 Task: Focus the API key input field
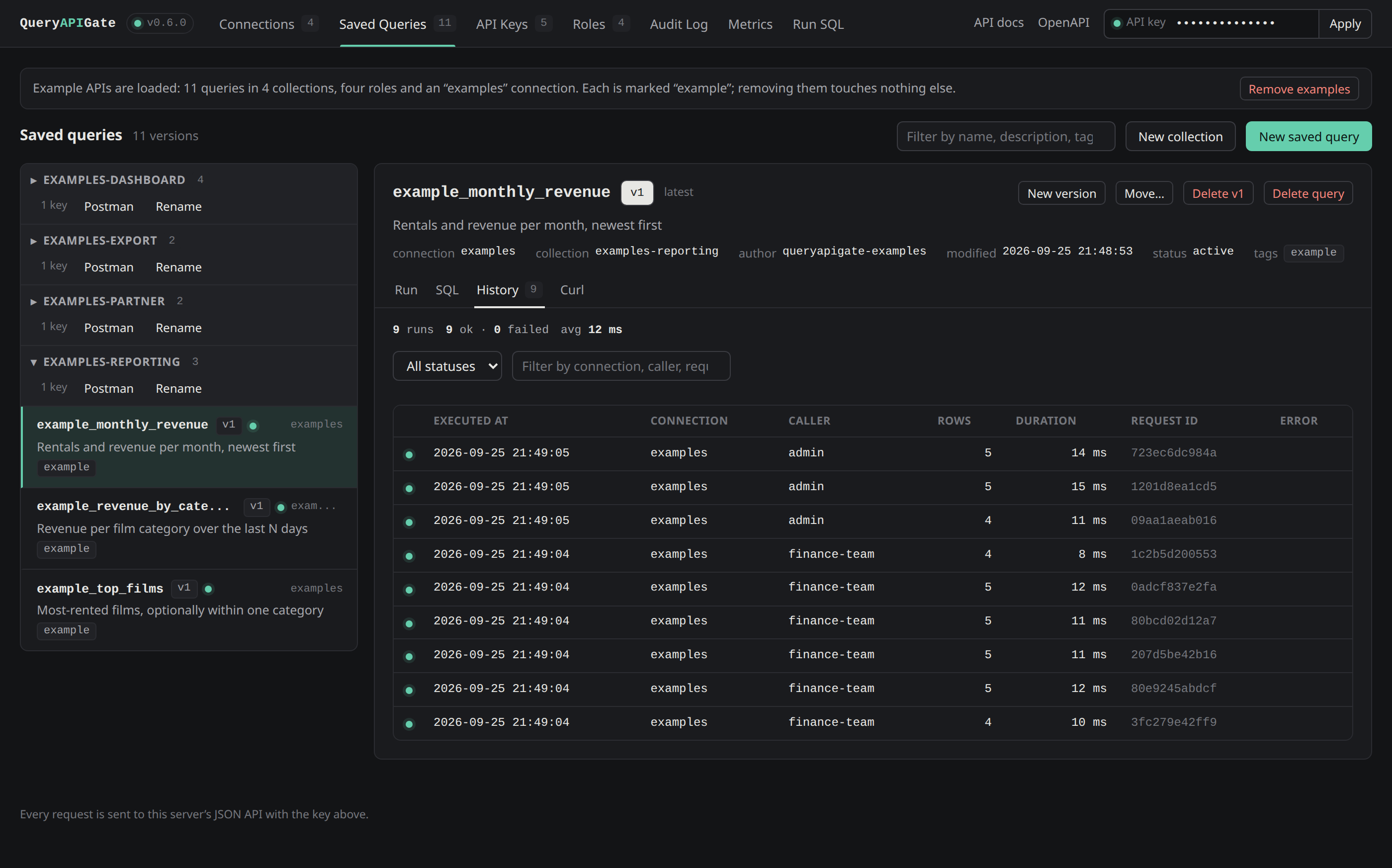pyautogui.click(x=1243, y=23)
